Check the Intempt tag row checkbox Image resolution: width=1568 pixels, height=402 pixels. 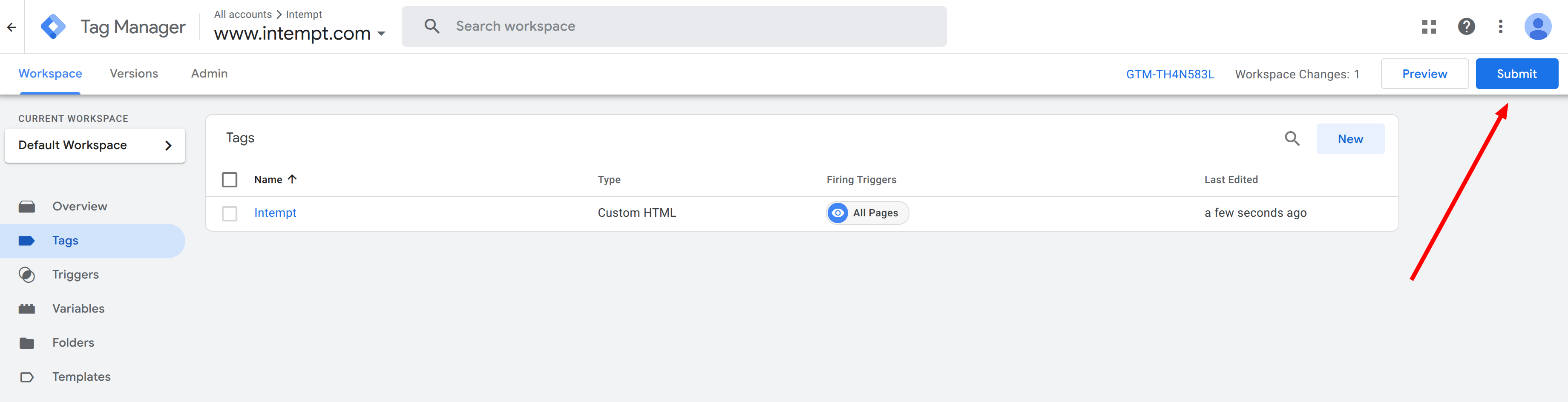(x=230, y=213)
